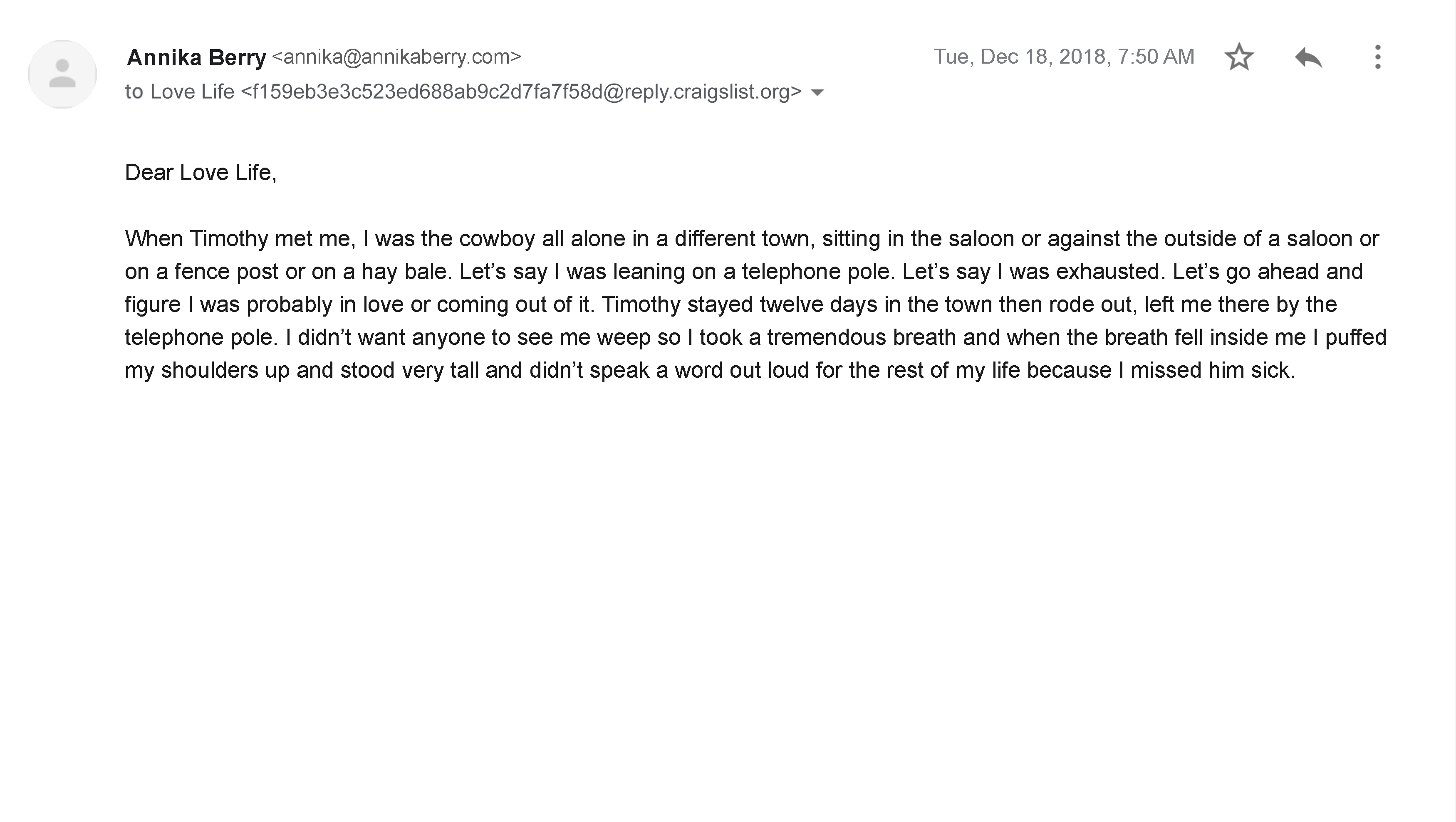
Task: Open the three-dot More options menu
Action: 1378,57
